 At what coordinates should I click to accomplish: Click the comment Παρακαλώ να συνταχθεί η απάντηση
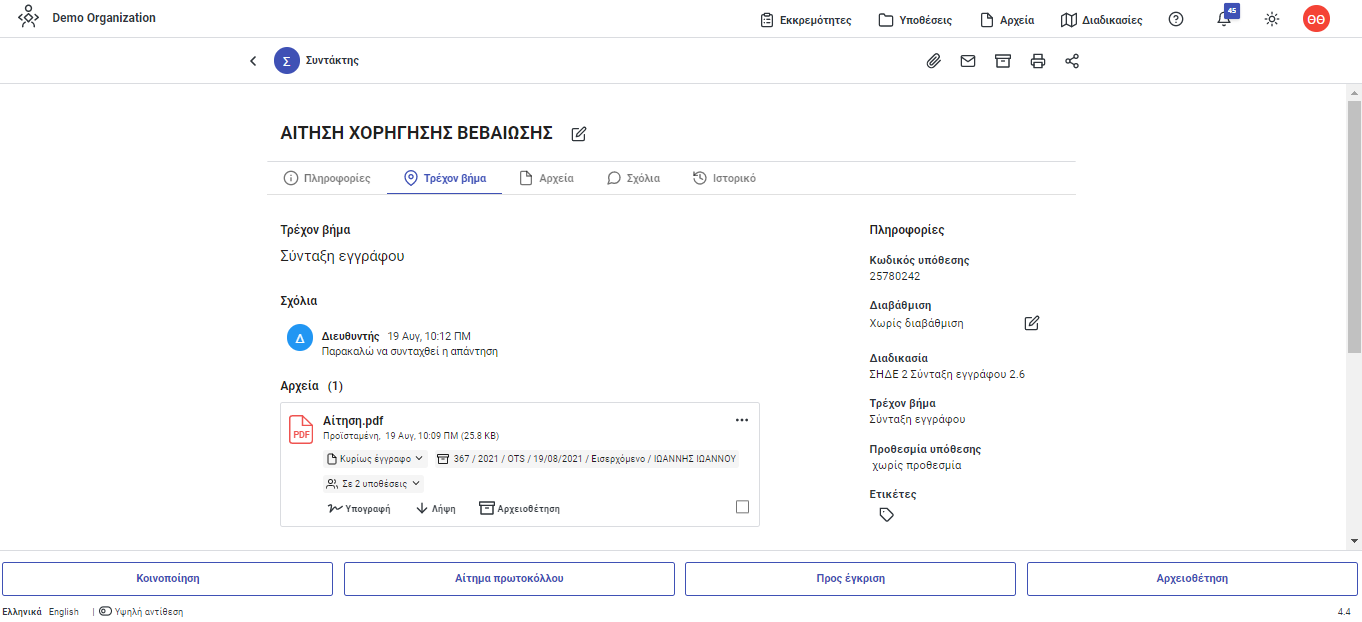coord(410,352)
